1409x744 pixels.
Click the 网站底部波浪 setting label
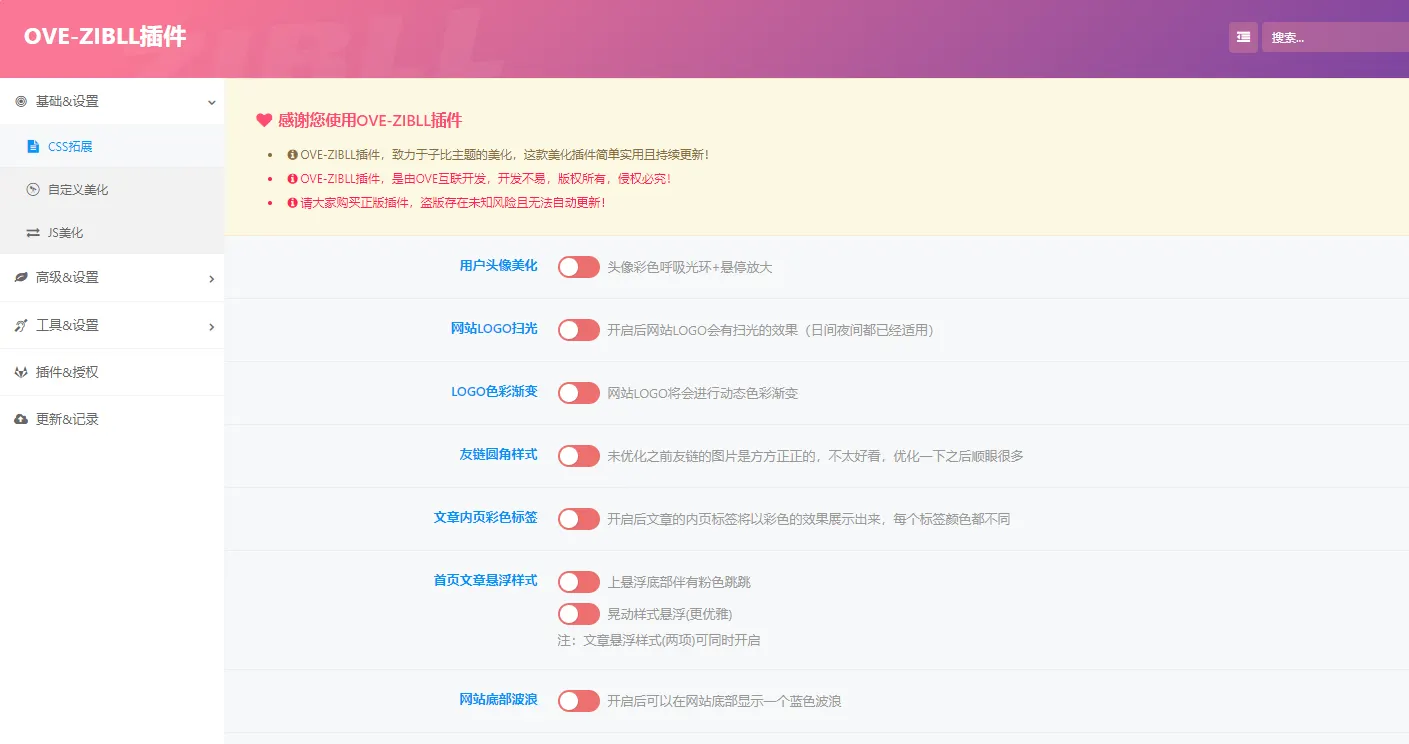tap(498, 700)
